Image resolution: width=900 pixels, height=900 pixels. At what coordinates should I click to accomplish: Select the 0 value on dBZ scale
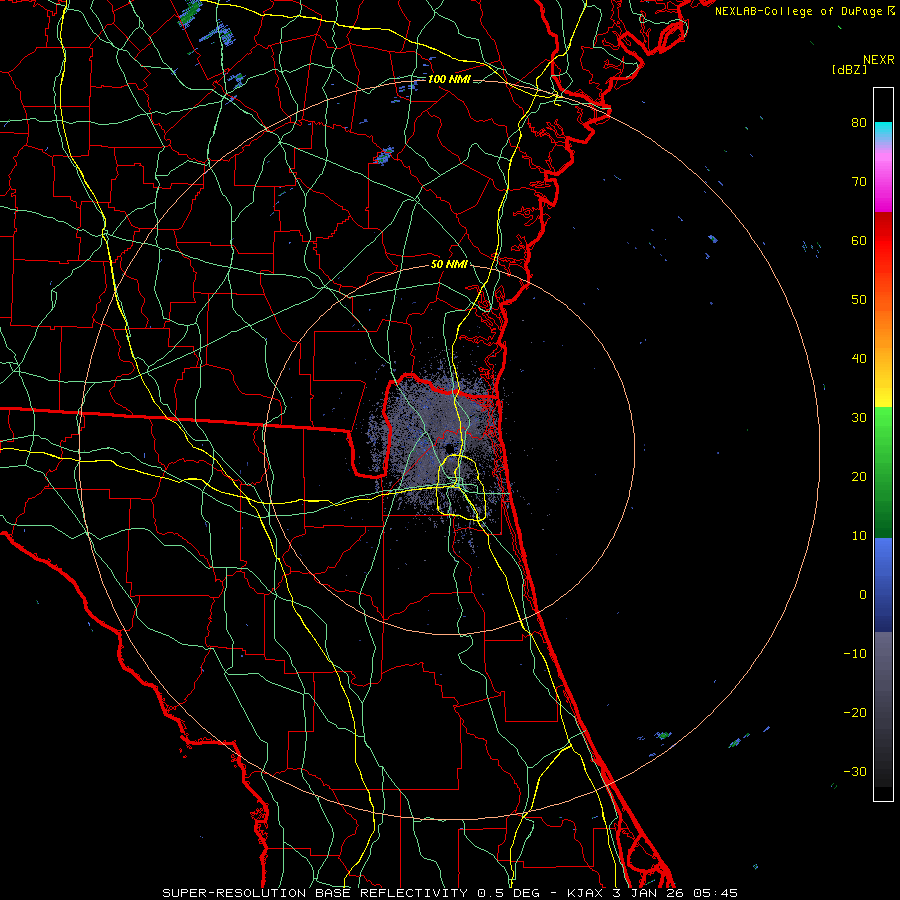tap(863, 595)
